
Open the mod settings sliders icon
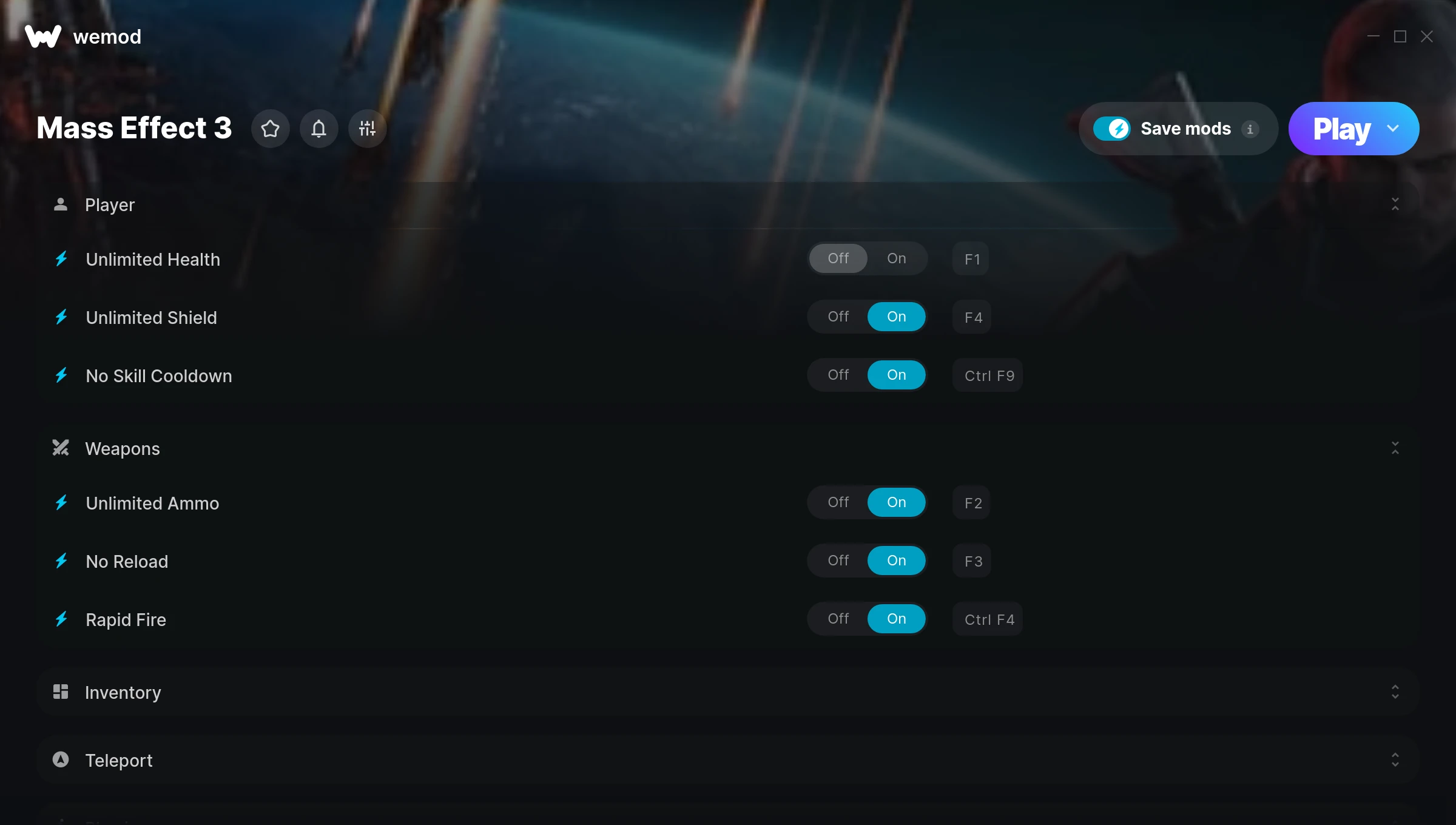pyautogui.click(x=367, y=129)
